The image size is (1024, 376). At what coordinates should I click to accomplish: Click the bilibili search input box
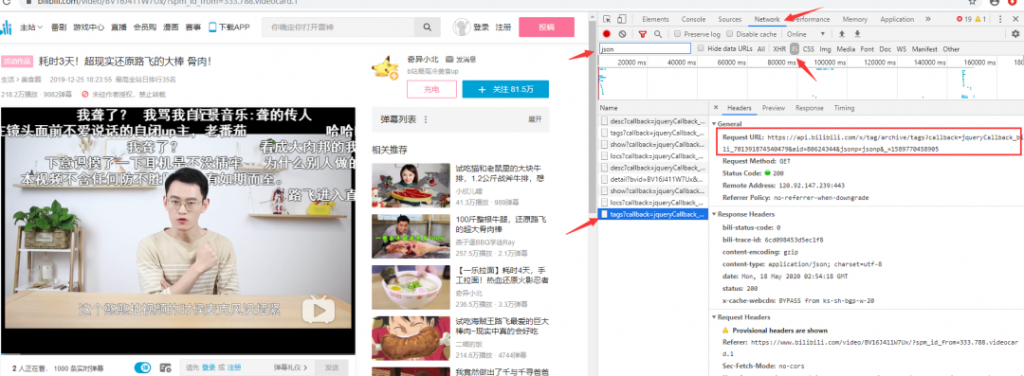(x=338, y=27)
